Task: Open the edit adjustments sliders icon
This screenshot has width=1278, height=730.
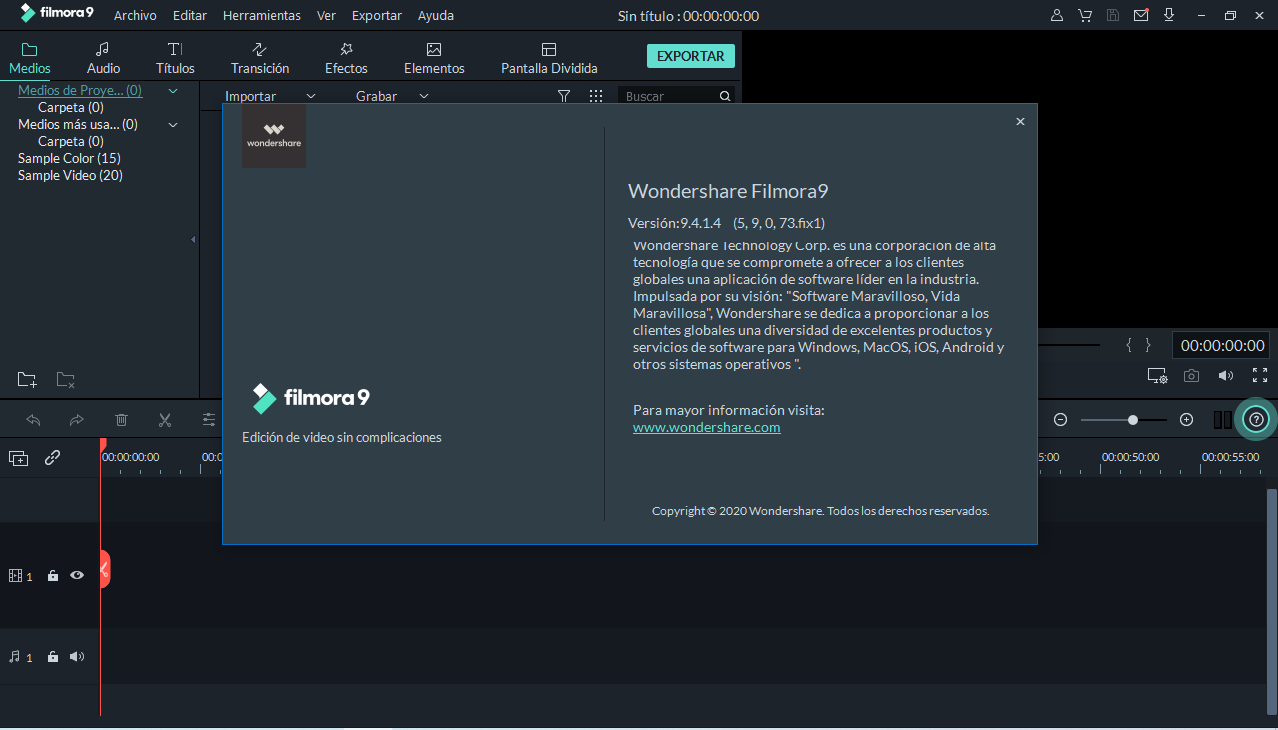Action: point(209,420)
